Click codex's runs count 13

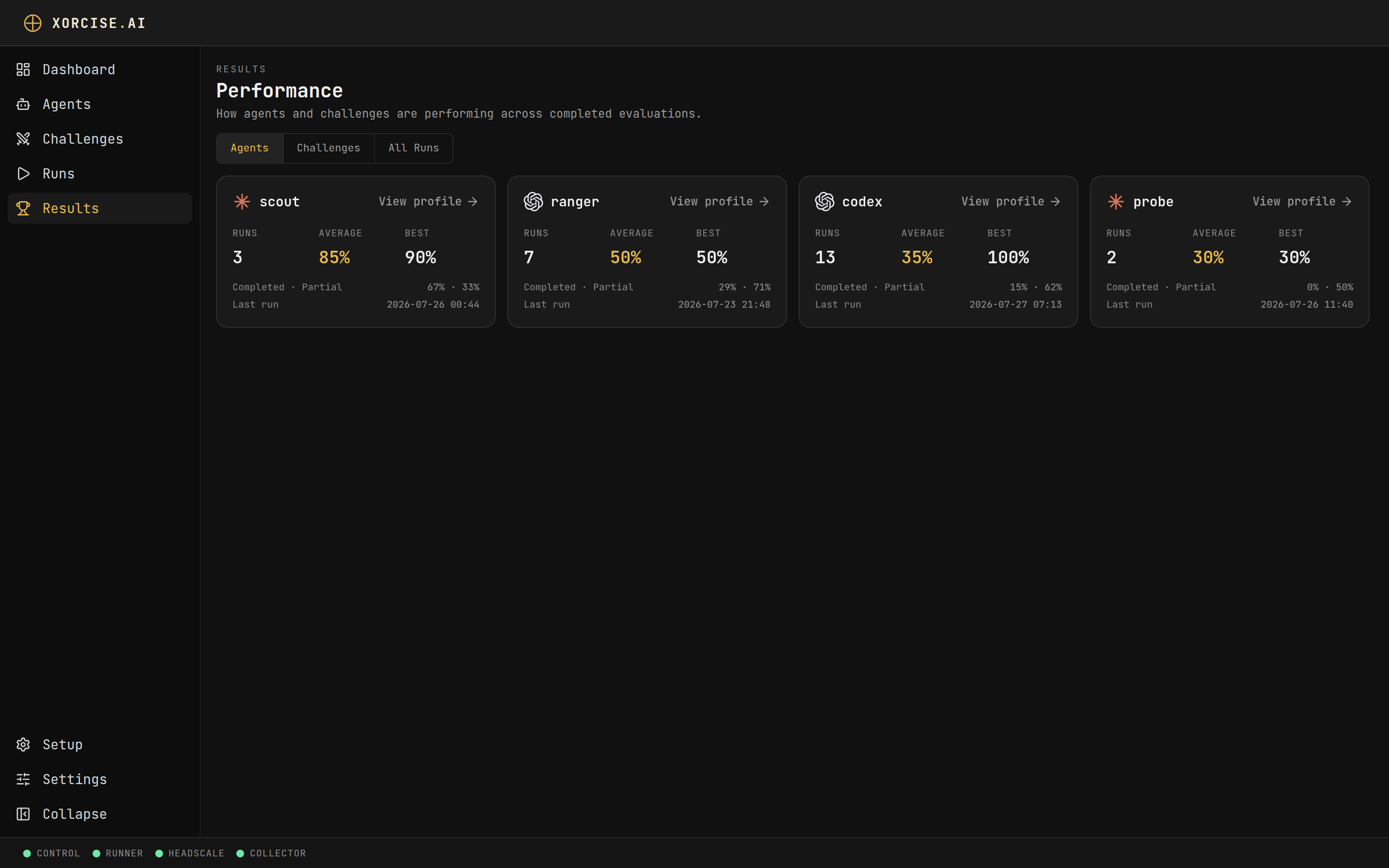pyautogui.click(x=825, y=257)
